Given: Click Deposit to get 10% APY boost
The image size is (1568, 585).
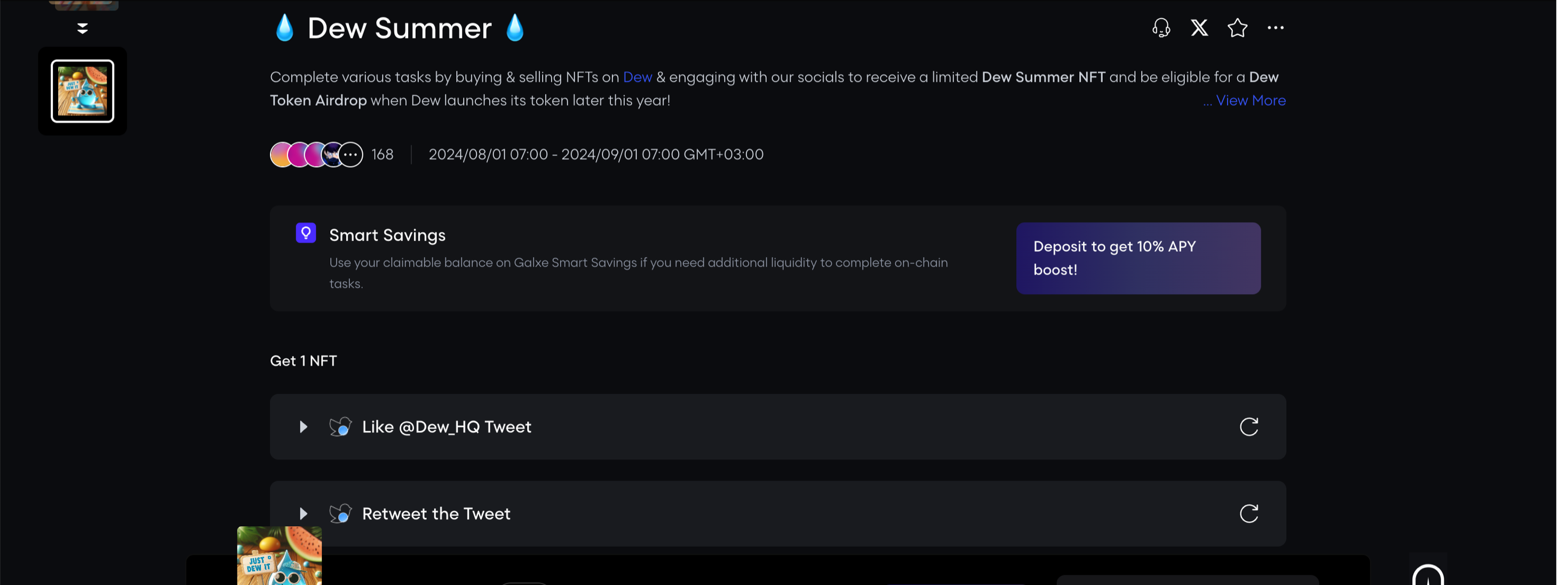Looking at the screenshot, I should coord(1139,258).
